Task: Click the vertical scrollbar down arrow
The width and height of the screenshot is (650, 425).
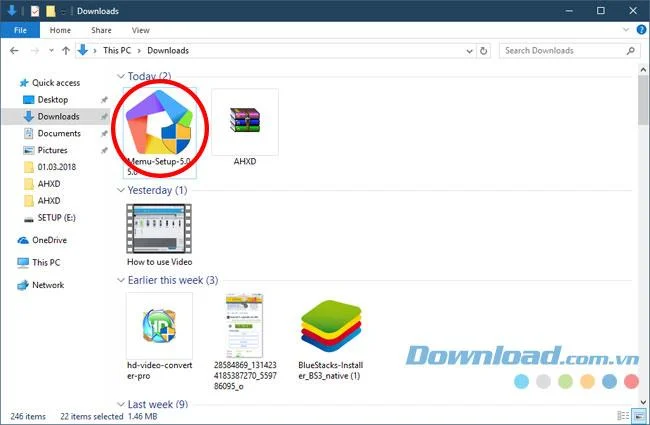Action: pos(643,402)
